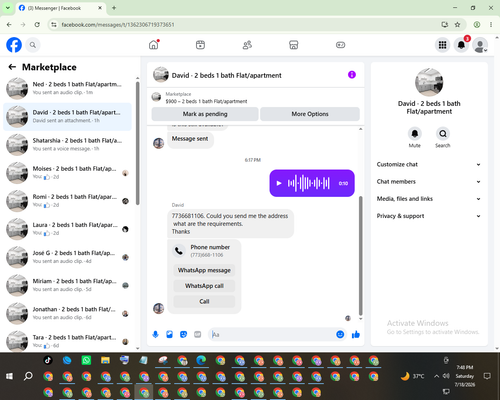Screen dimensions: 500x400
Task: Attach a photo using the image icon
Action: point(169,334)
